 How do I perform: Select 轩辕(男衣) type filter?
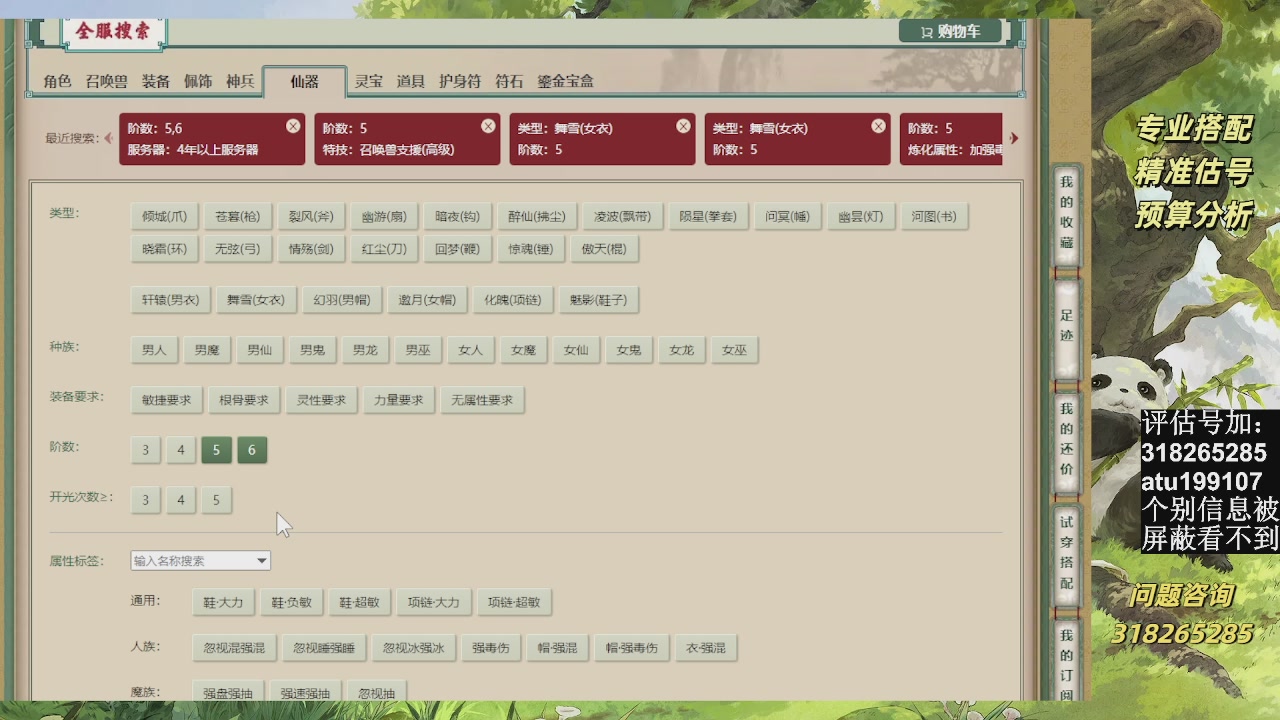(170, 299)
